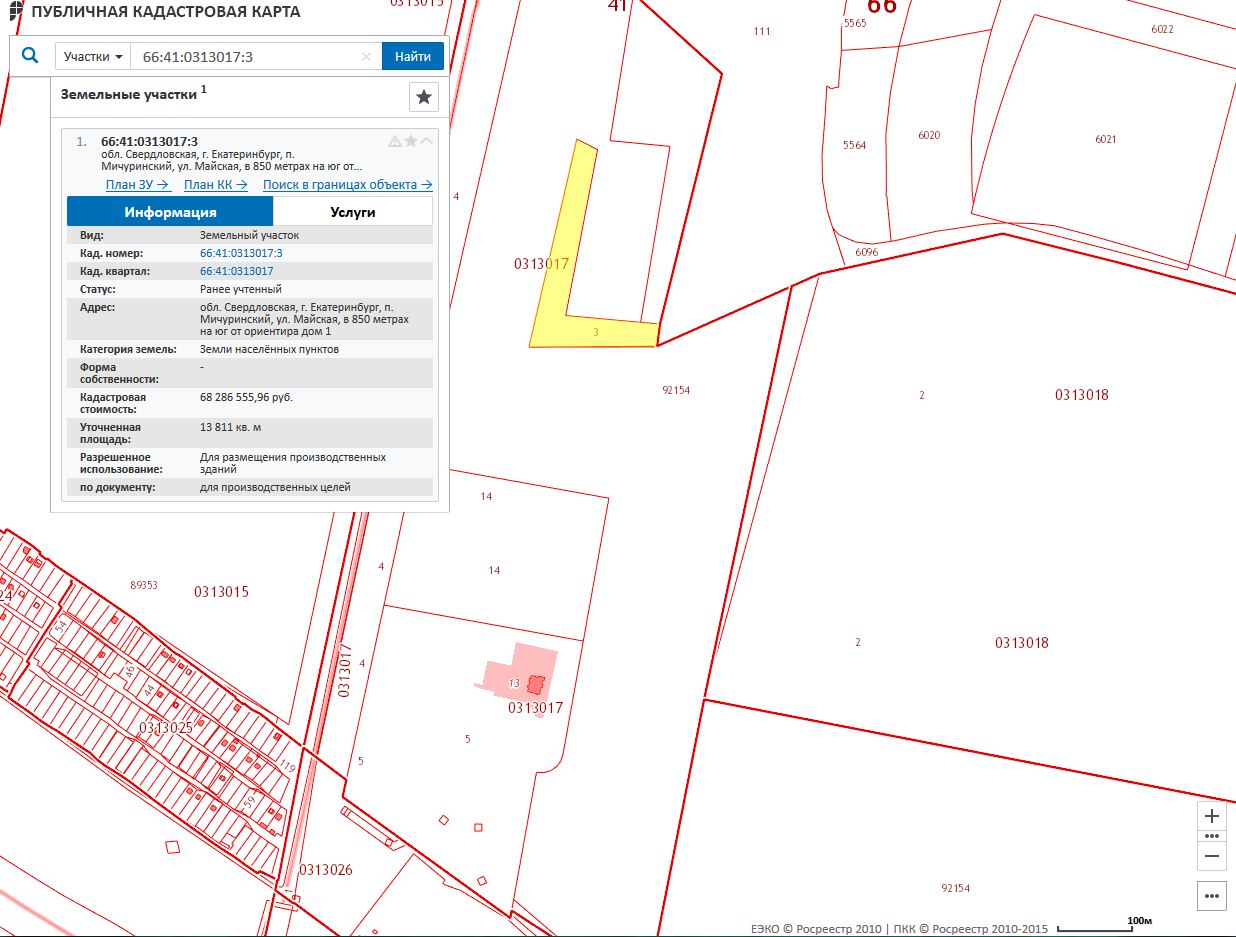
Task: Select the Информация tab
Action: tap(170, 212)
